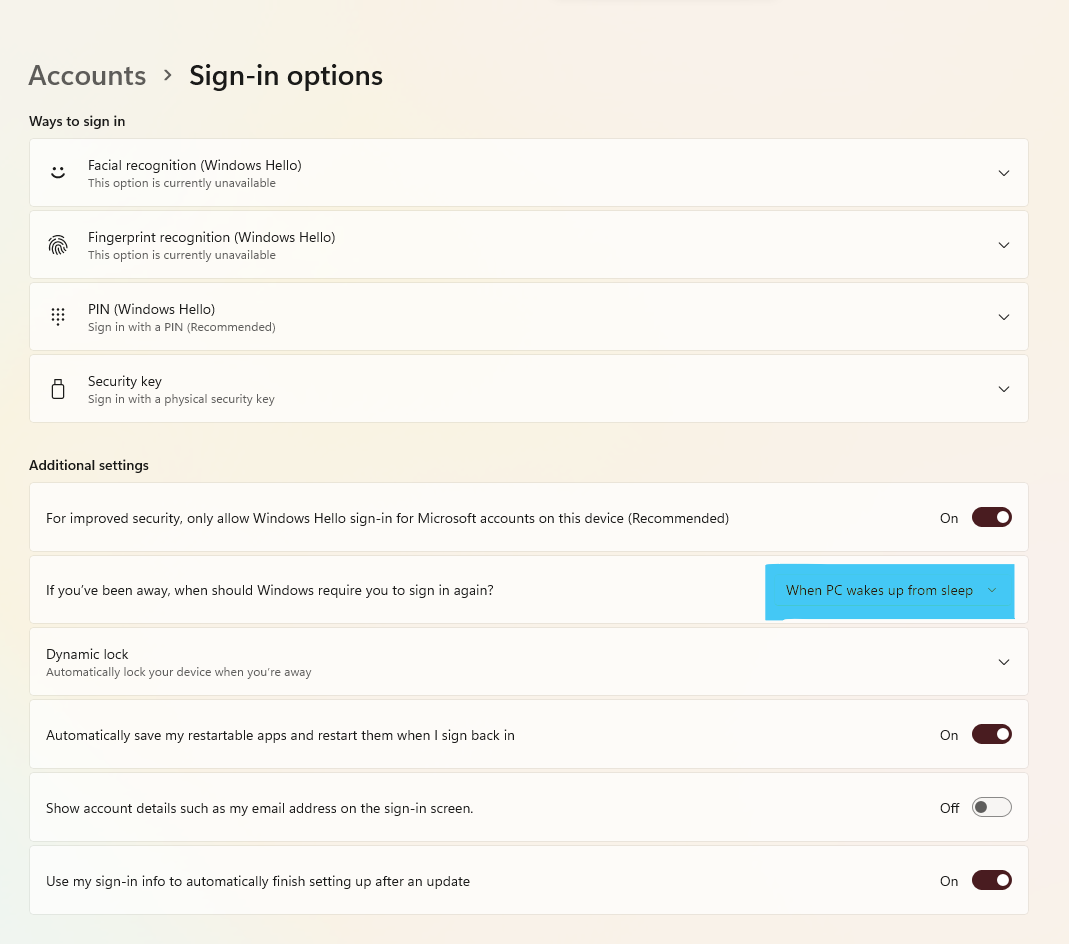The width and height of the screenshot is (1069, 944).
Task: Expand the PIN (Windows Hello) chevron
Action: click(x=1004, y=317)
